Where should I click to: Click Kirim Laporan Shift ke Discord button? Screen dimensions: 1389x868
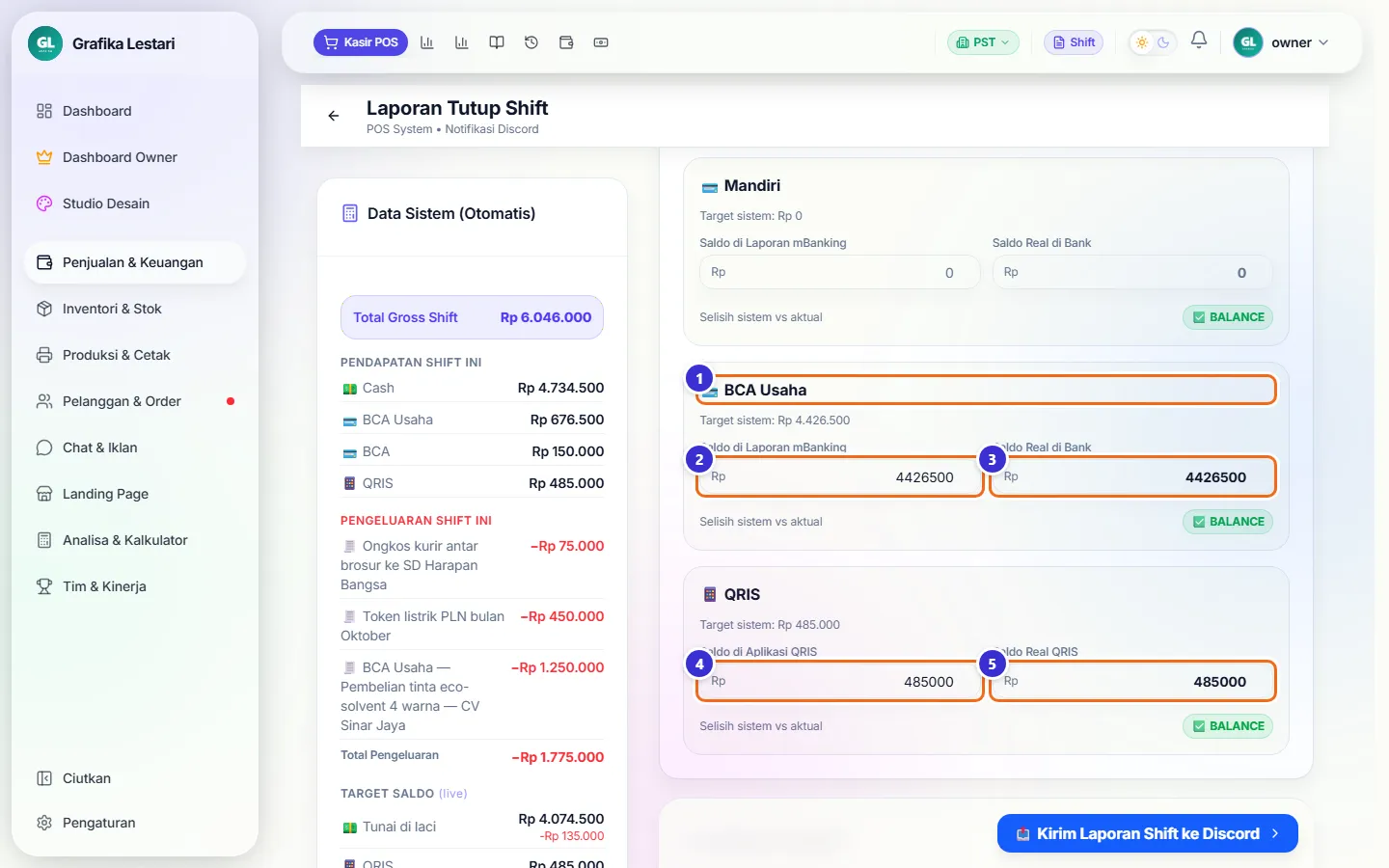pyautogui.click(x=1148, y=833)
